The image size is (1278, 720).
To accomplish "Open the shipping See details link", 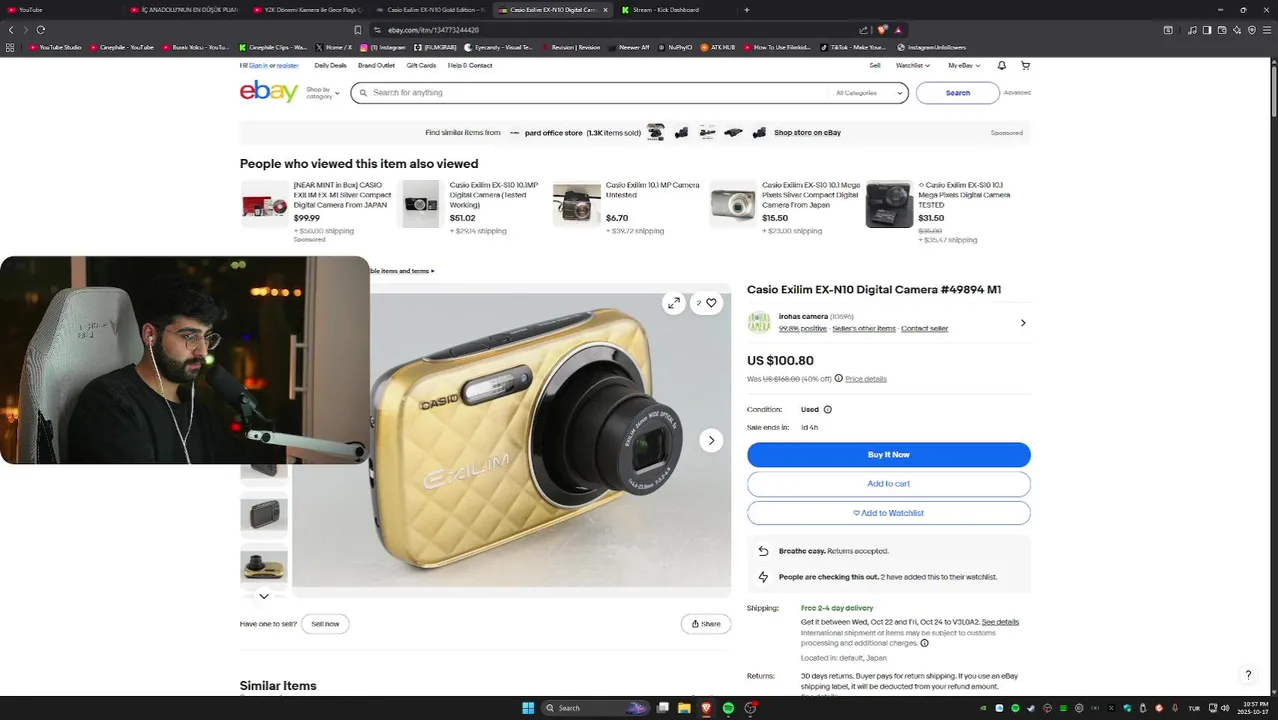I will (x=1000, y=622).
